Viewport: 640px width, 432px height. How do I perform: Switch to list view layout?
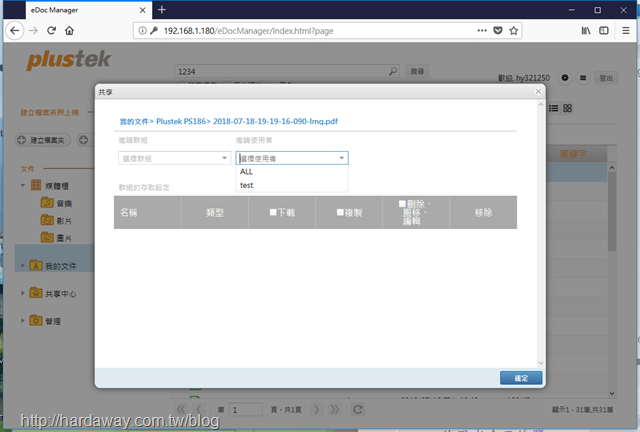[x=553, y=108]
